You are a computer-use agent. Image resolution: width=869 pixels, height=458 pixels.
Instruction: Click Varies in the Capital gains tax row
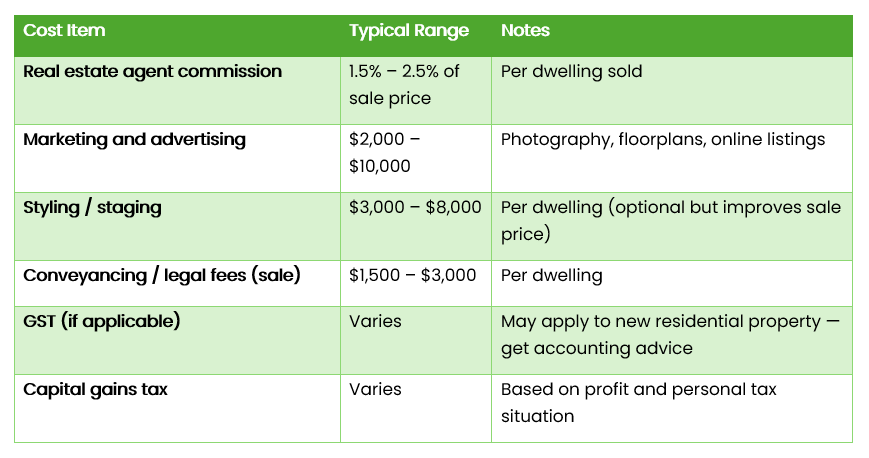click(375, 390)
